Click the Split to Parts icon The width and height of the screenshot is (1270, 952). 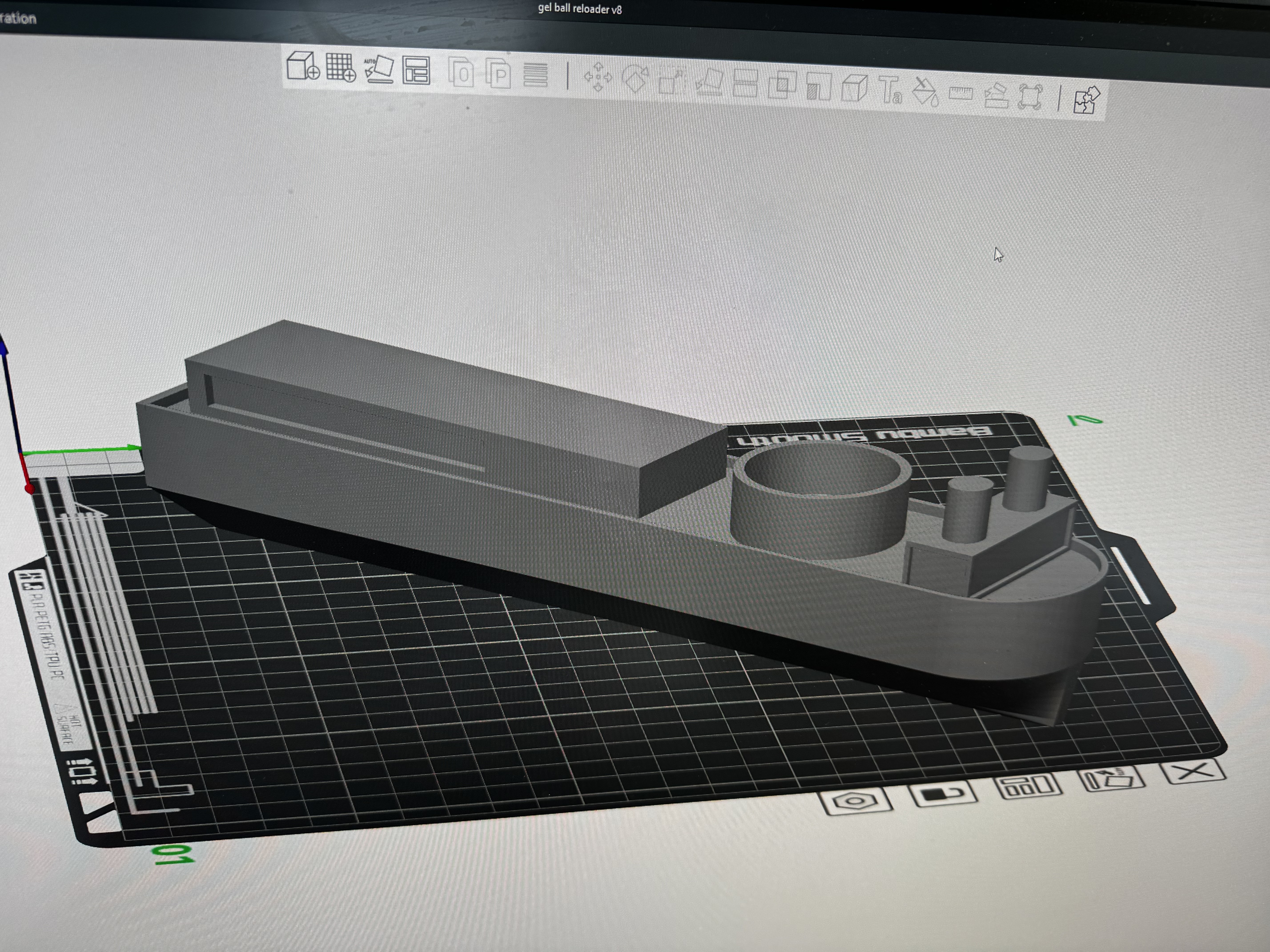click(498, 74)
